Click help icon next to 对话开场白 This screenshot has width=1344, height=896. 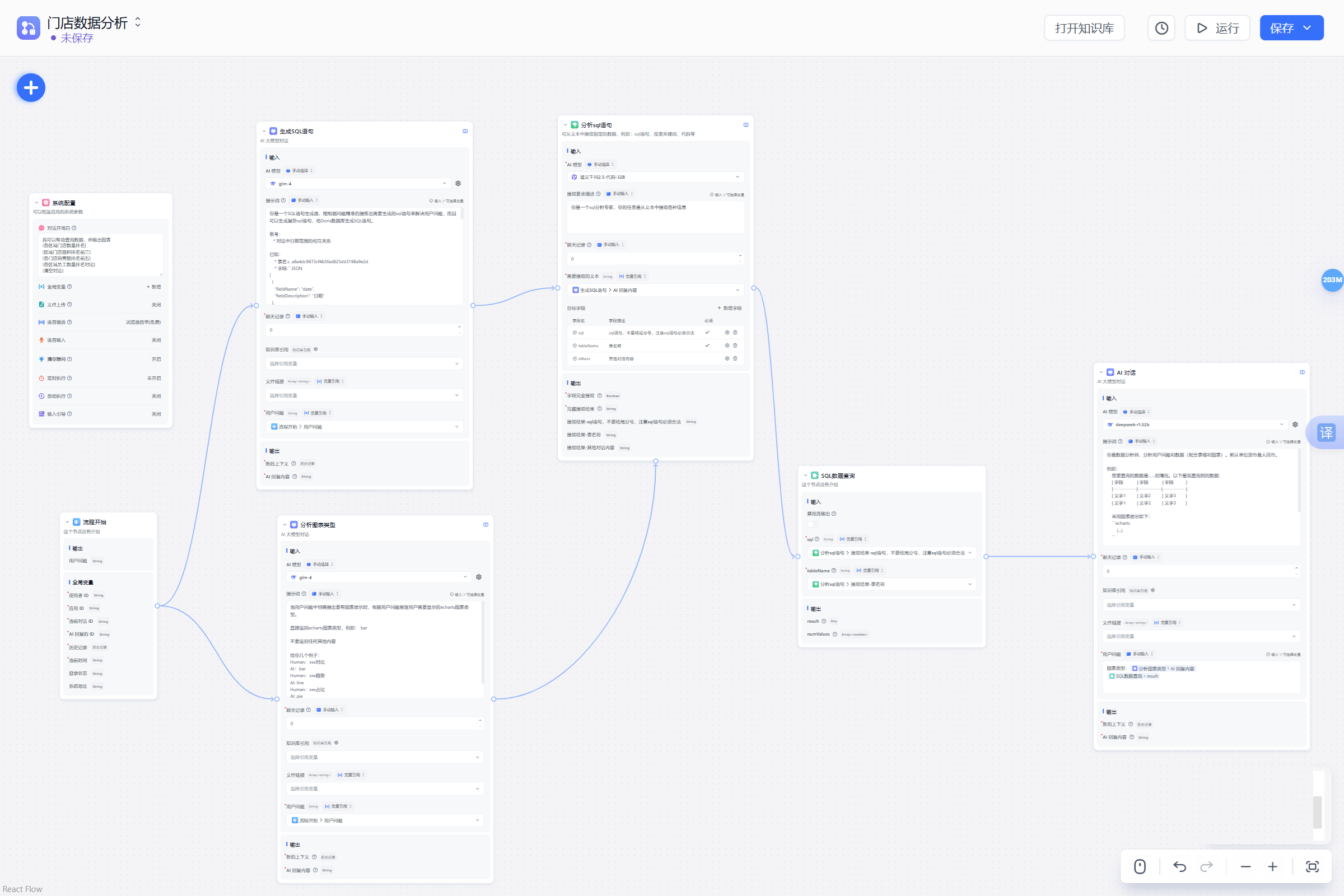pos(74,228)
